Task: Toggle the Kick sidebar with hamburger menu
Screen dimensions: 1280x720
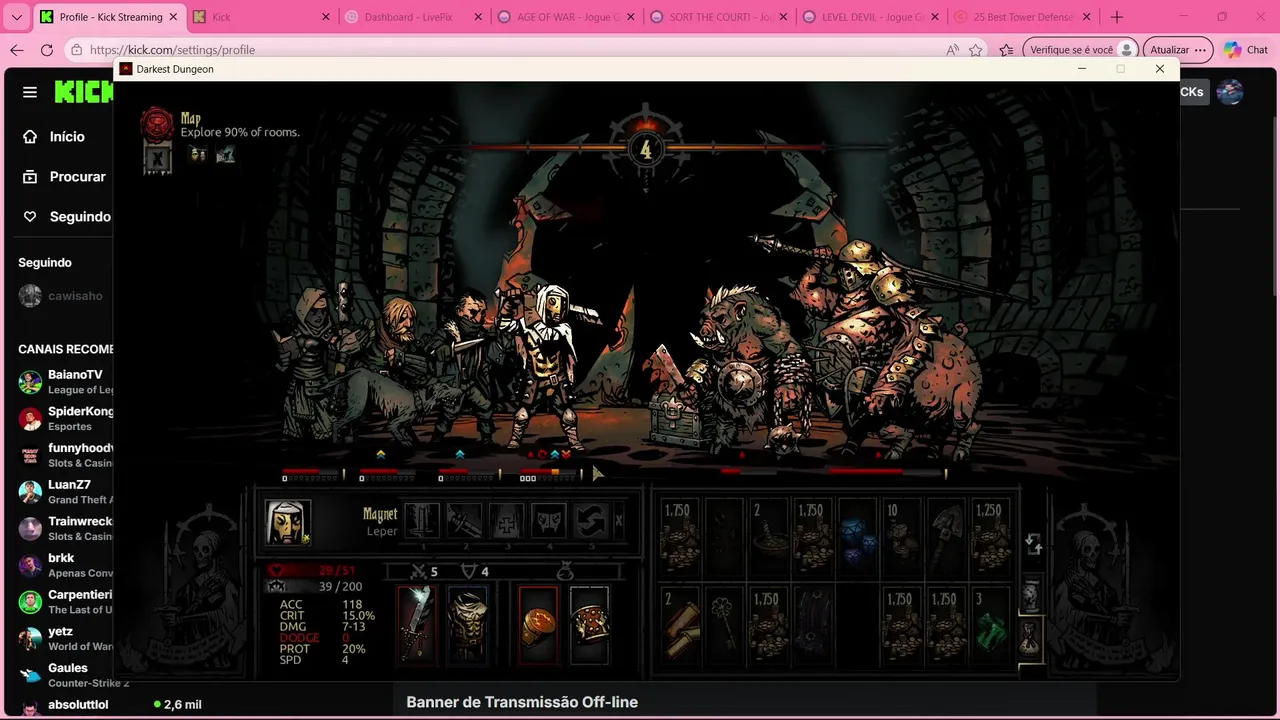Action: (x=30, y=92)
